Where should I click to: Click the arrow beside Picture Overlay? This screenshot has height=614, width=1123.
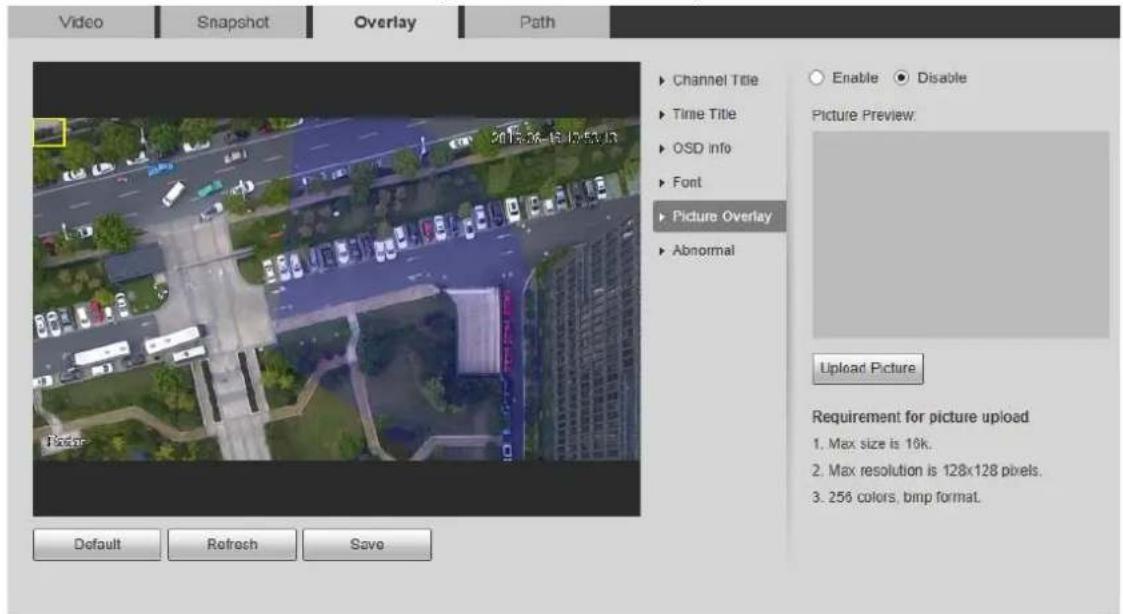662,217
